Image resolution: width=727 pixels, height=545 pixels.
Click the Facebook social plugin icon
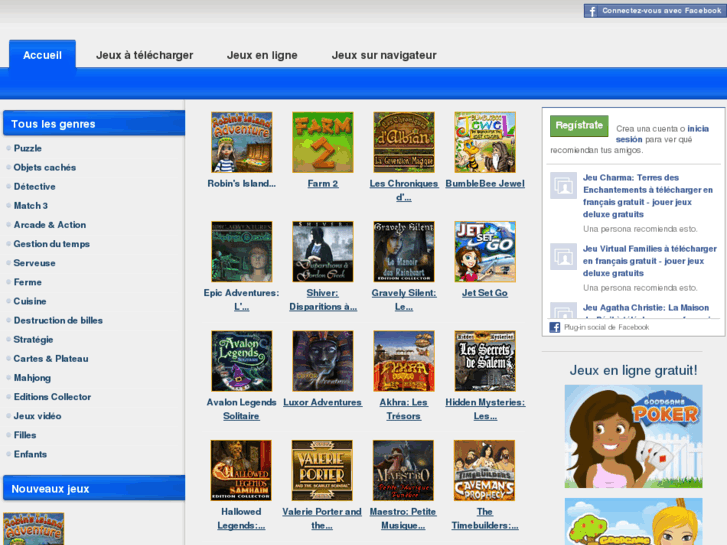(555, 327)
